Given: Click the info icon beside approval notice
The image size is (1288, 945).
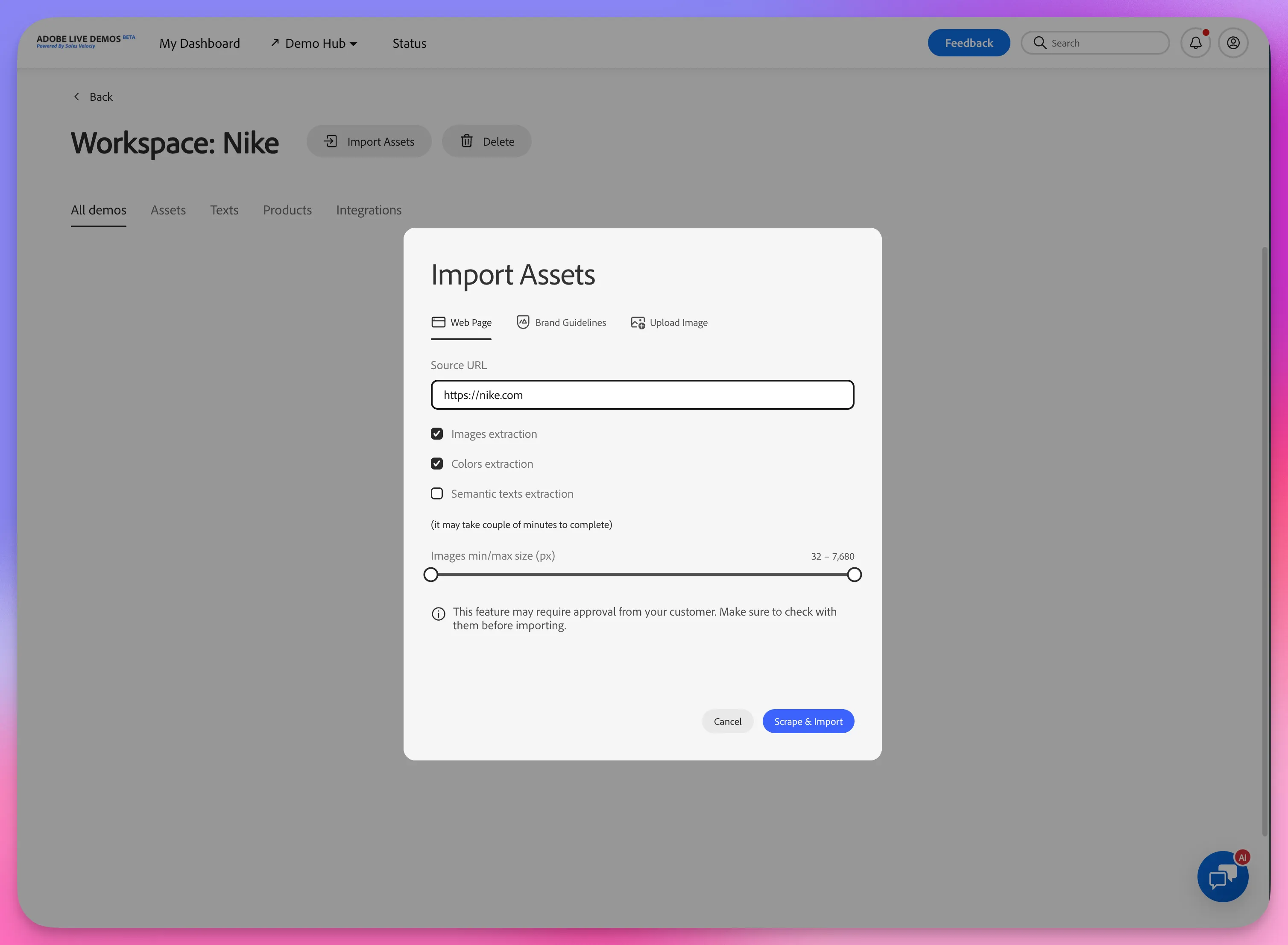Looking at the screenshot, I should coord(439,614).
